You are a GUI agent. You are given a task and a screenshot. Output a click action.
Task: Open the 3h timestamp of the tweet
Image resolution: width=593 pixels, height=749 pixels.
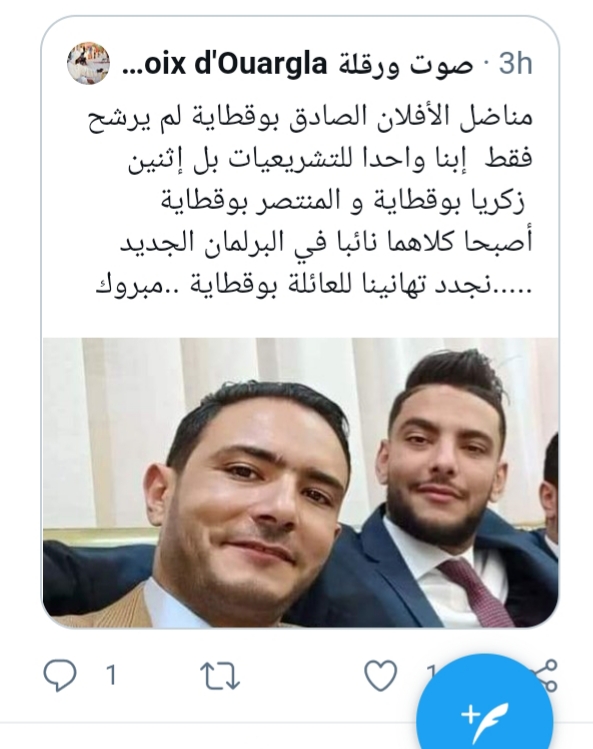point(516,64)
